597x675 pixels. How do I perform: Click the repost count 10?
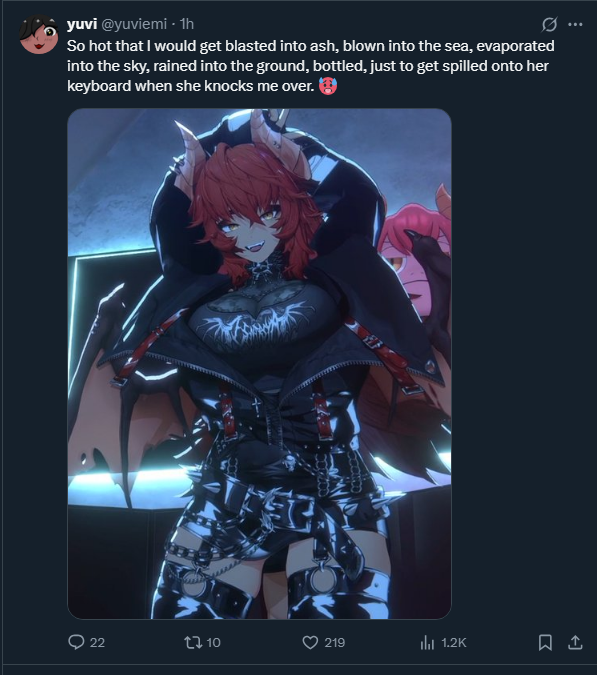click(x=213, y=643)
